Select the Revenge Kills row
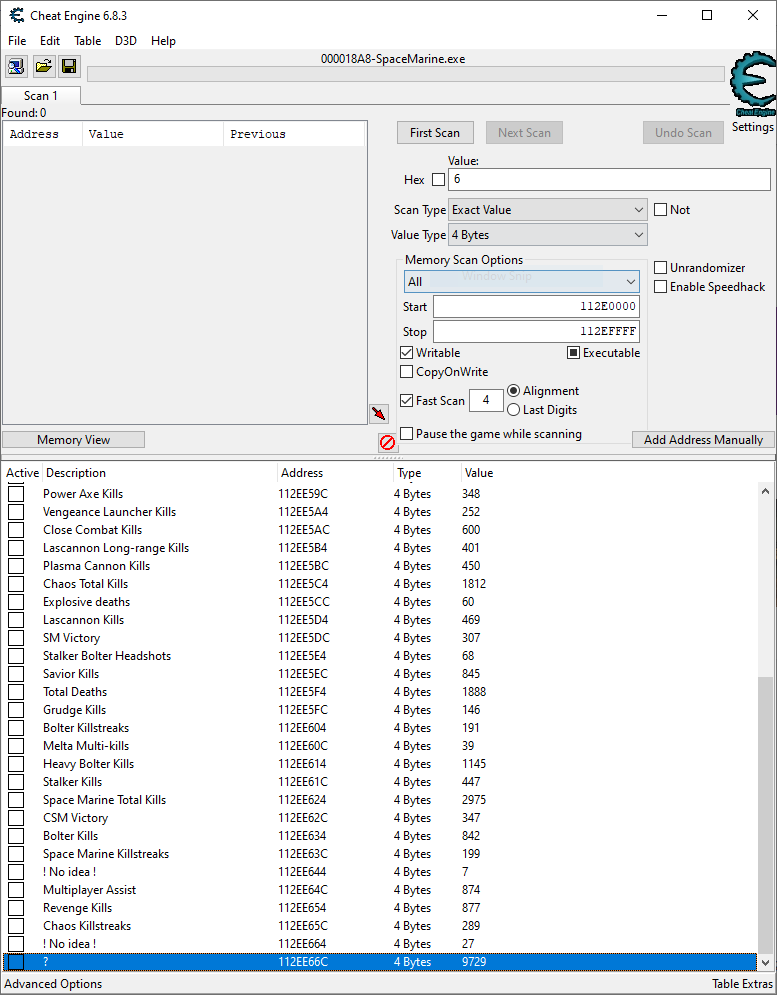The width and height of the screenshot is (777, 995). (x=380, y=908)
